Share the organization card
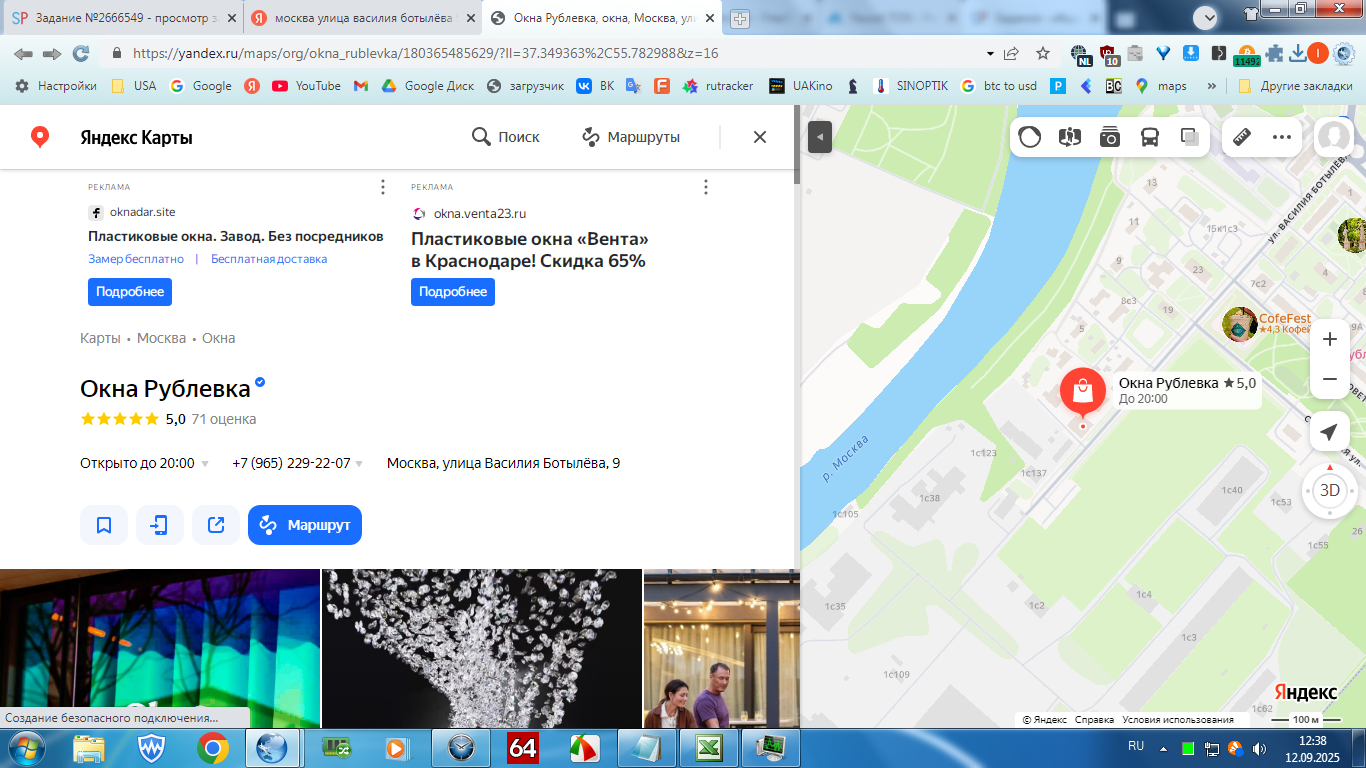 (216, 525)
